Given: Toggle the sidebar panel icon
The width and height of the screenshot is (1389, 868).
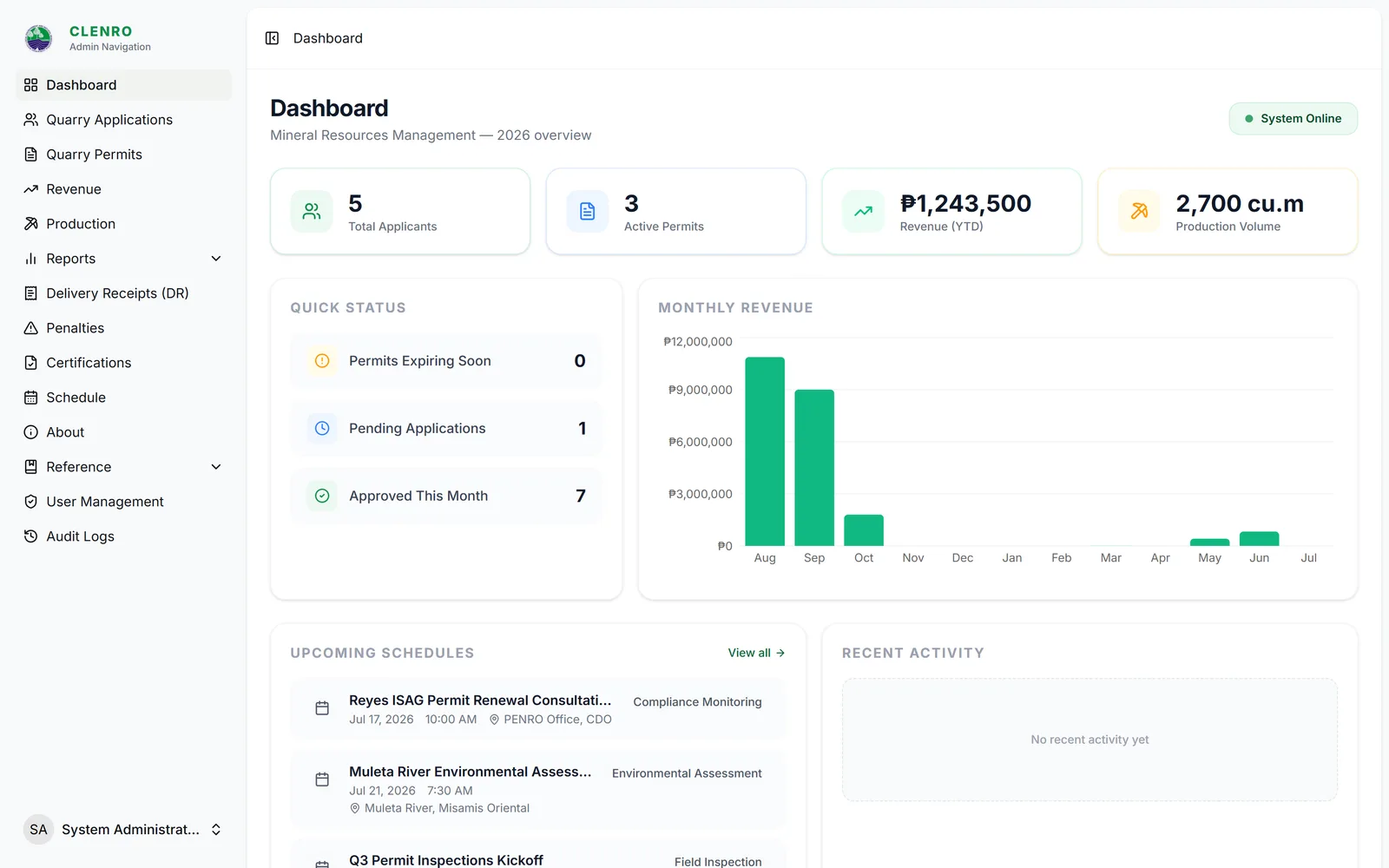Looking at the screenshot, I should (272, 38).
